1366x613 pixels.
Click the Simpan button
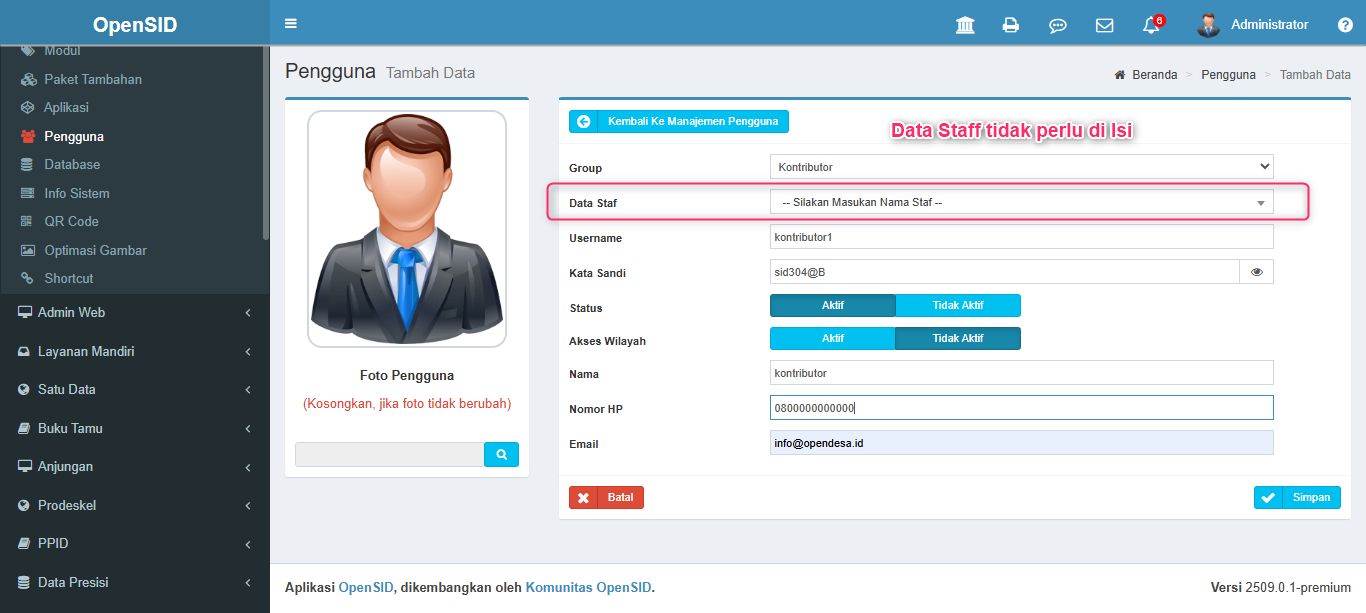1297,498
